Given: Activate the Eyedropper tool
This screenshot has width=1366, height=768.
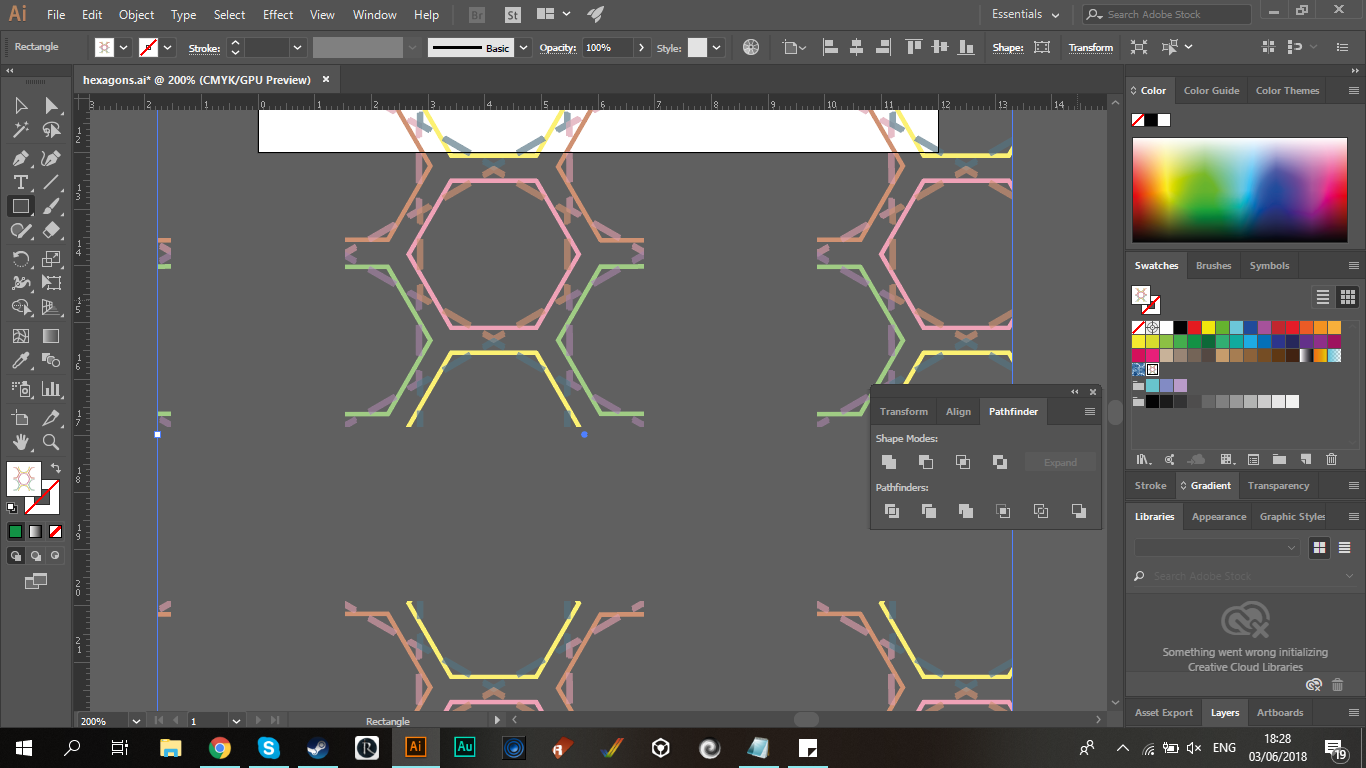Looking at the screenshot, I should 20,361.
